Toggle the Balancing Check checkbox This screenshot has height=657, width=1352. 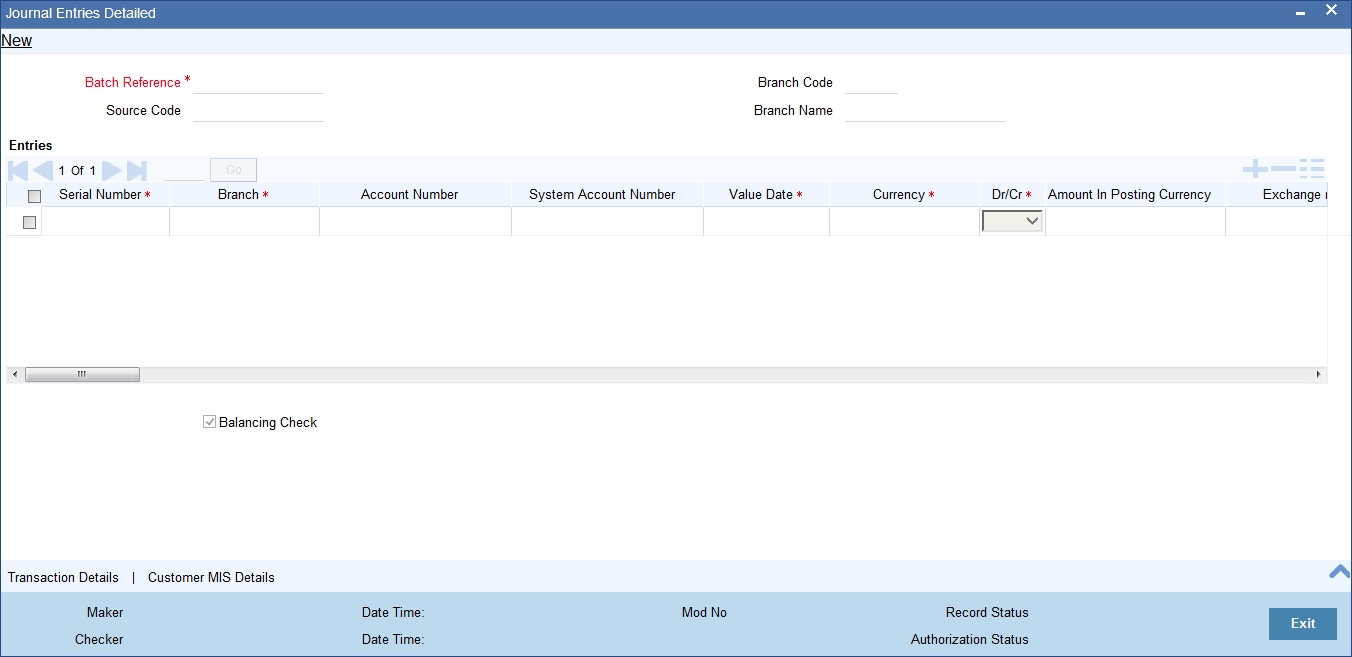click(209, 422)
